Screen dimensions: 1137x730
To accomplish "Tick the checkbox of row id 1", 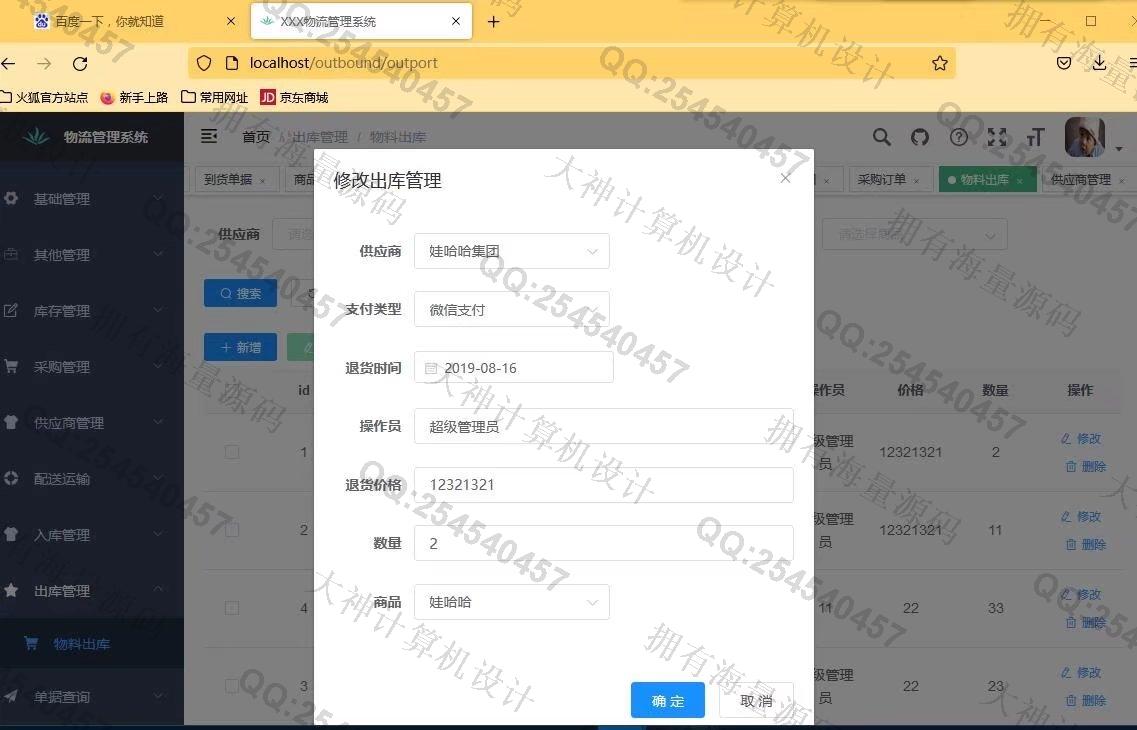I will (x=232, y=452).
